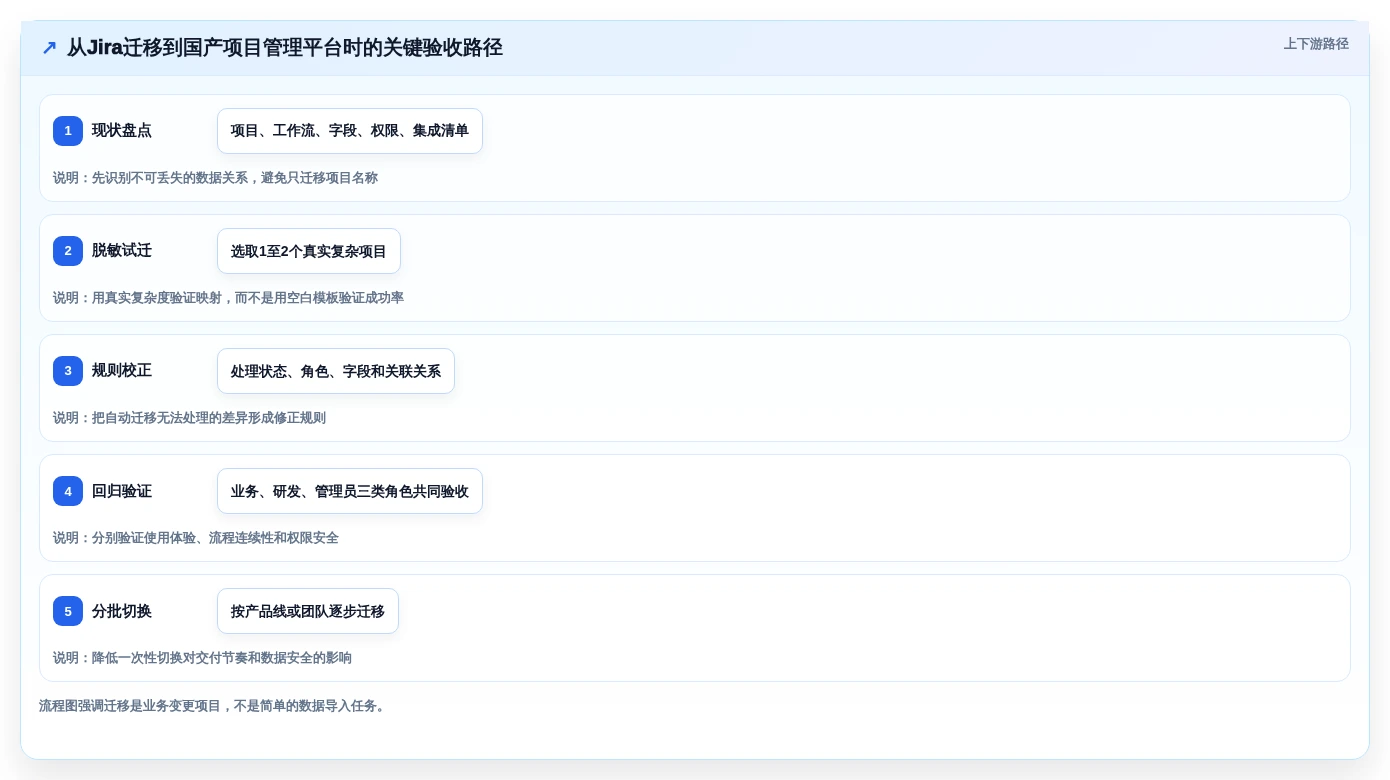The width and height of the screenshot is (1390, 780).
Task: Click the 业务、研发、管理员三类角色共同验收 box
Action: [350, 491]
